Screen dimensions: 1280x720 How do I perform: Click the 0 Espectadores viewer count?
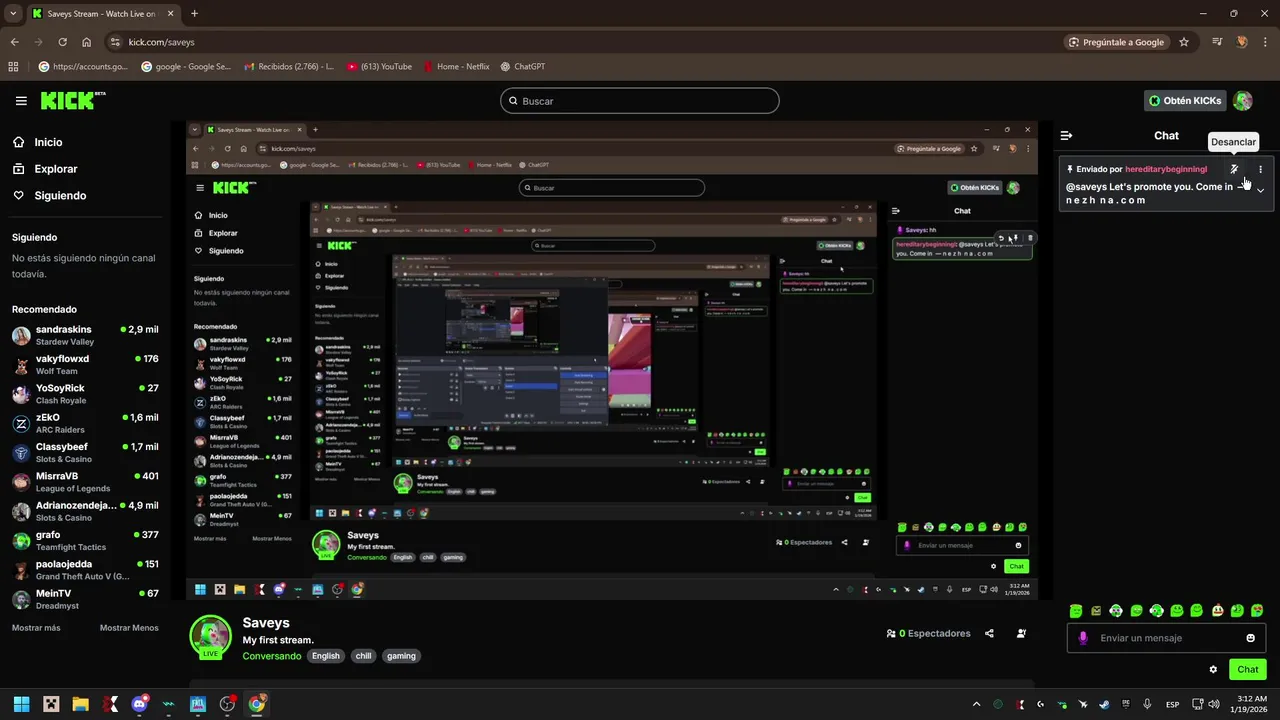(x=928, y=633)
